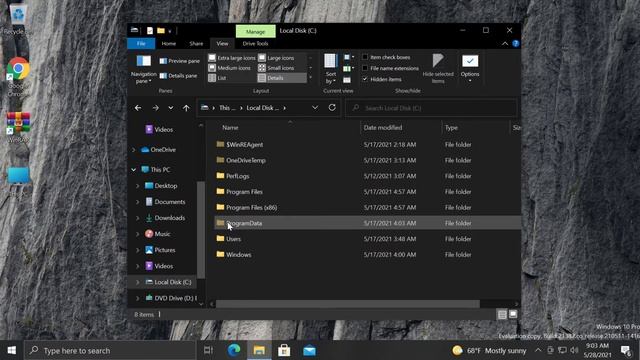Click the Search Local Disk (C:) box
This screenshot has width=640, height=360.
[431, 108]
